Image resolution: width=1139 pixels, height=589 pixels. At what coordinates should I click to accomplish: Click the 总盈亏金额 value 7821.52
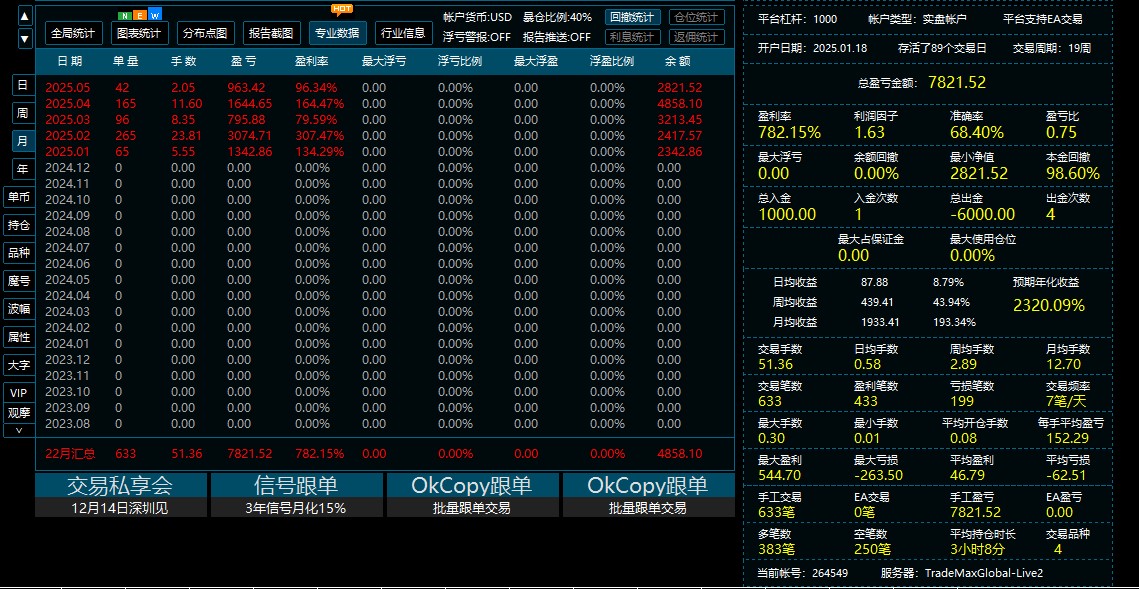[957, 83]
